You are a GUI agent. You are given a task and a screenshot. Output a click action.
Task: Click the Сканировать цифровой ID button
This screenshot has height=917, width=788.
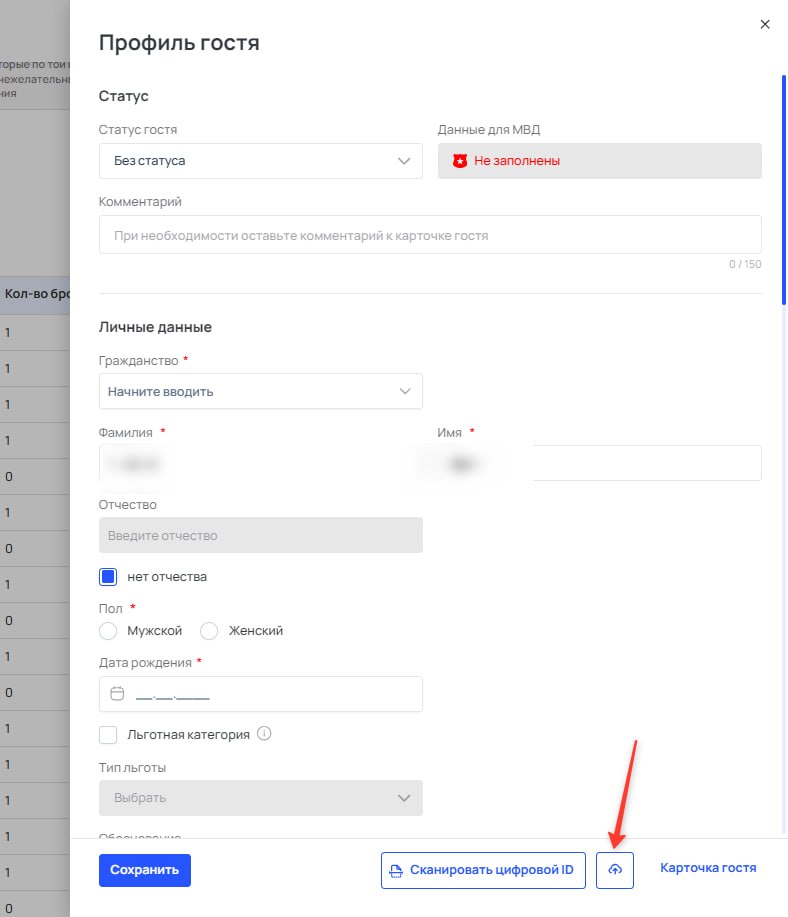point(483,870)
